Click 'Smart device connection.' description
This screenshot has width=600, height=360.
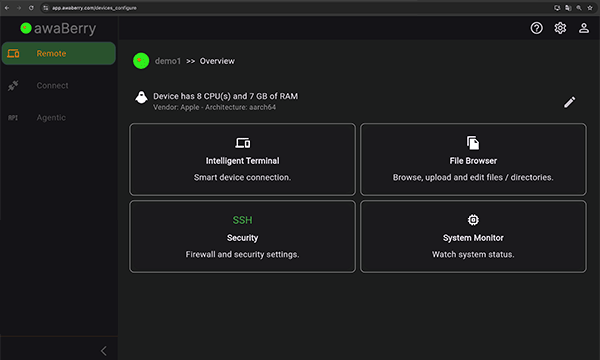pos(242,178)
